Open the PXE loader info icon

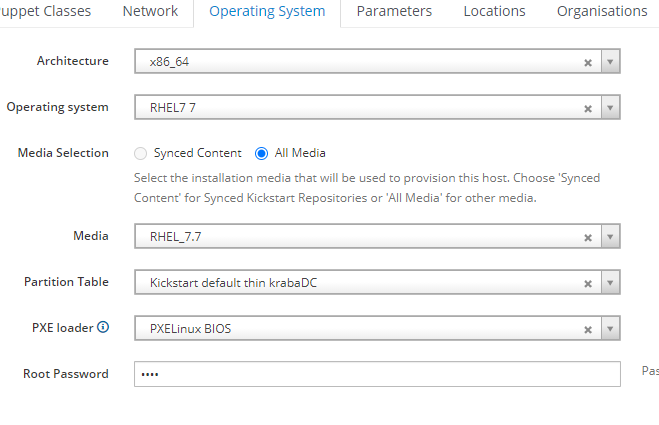(x=103, y=327)
